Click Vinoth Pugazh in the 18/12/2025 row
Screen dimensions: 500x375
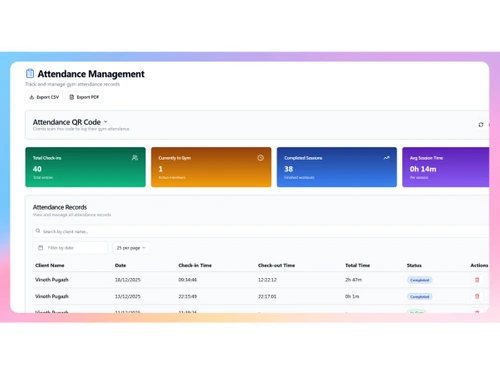52,280
